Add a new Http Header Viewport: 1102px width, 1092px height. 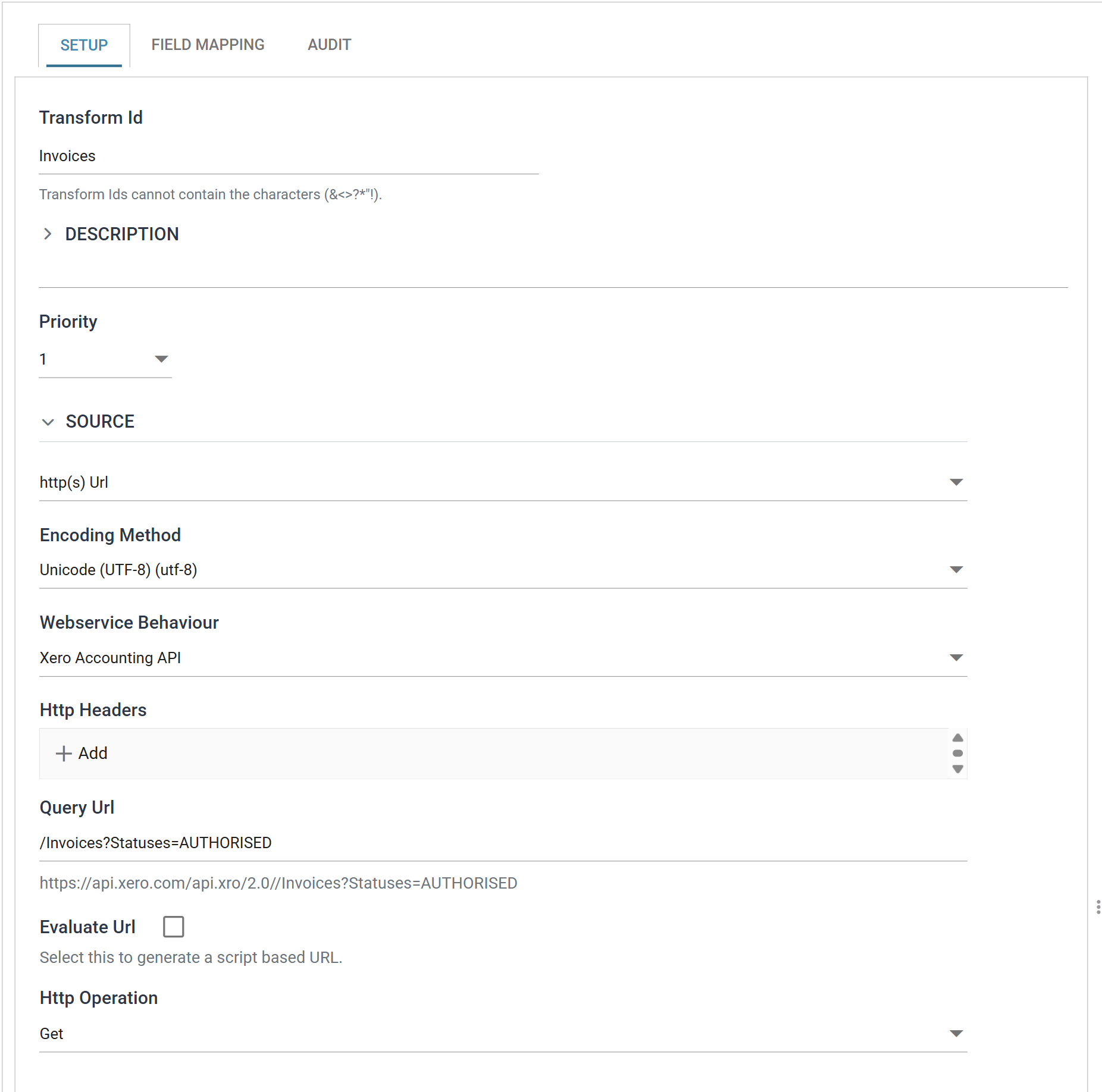click(82, 754)
